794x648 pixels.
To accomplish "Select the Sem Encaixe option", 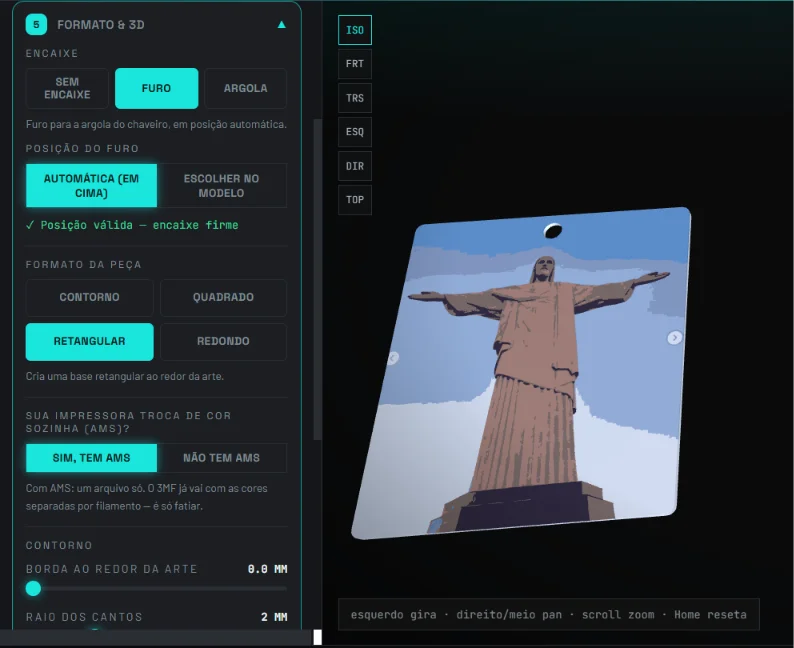I will (x=67, y=88).
